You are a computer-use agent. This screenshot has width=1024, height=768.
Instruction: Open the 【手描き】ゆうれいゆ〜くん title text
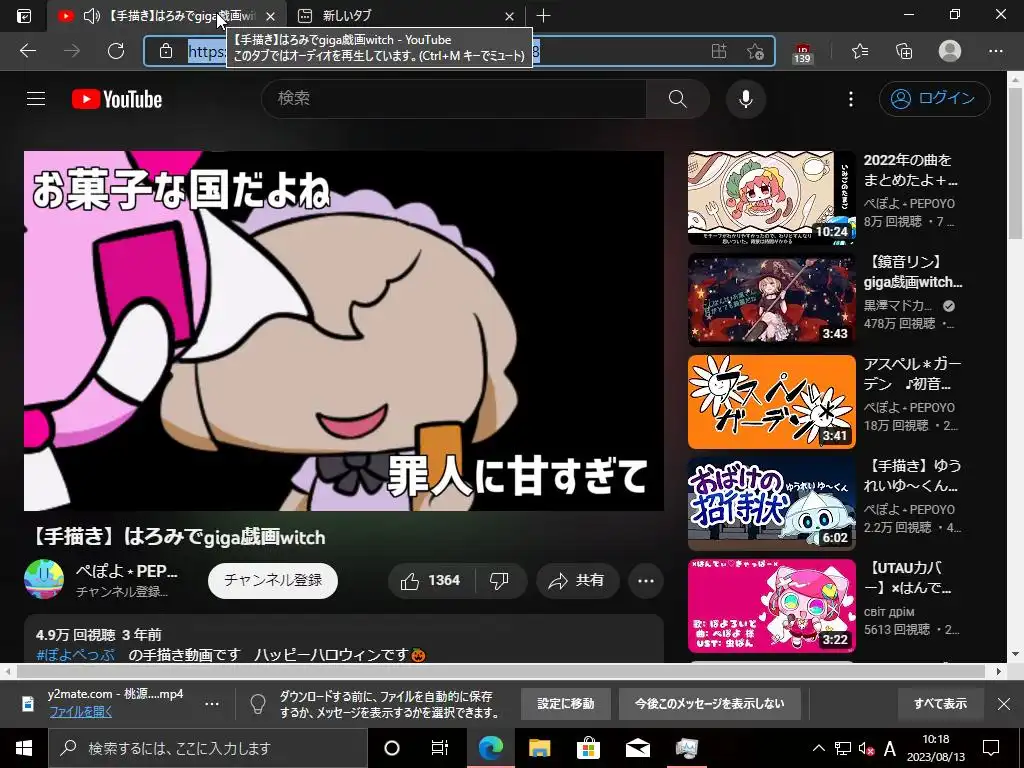point(912,475)
